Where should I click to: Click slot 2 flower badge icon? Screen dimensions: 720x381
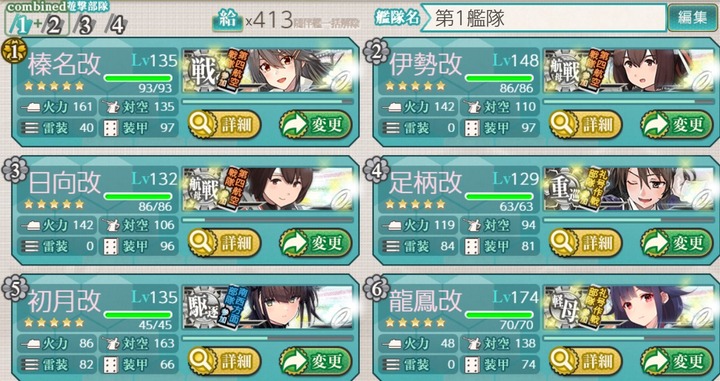pos(376,52)
